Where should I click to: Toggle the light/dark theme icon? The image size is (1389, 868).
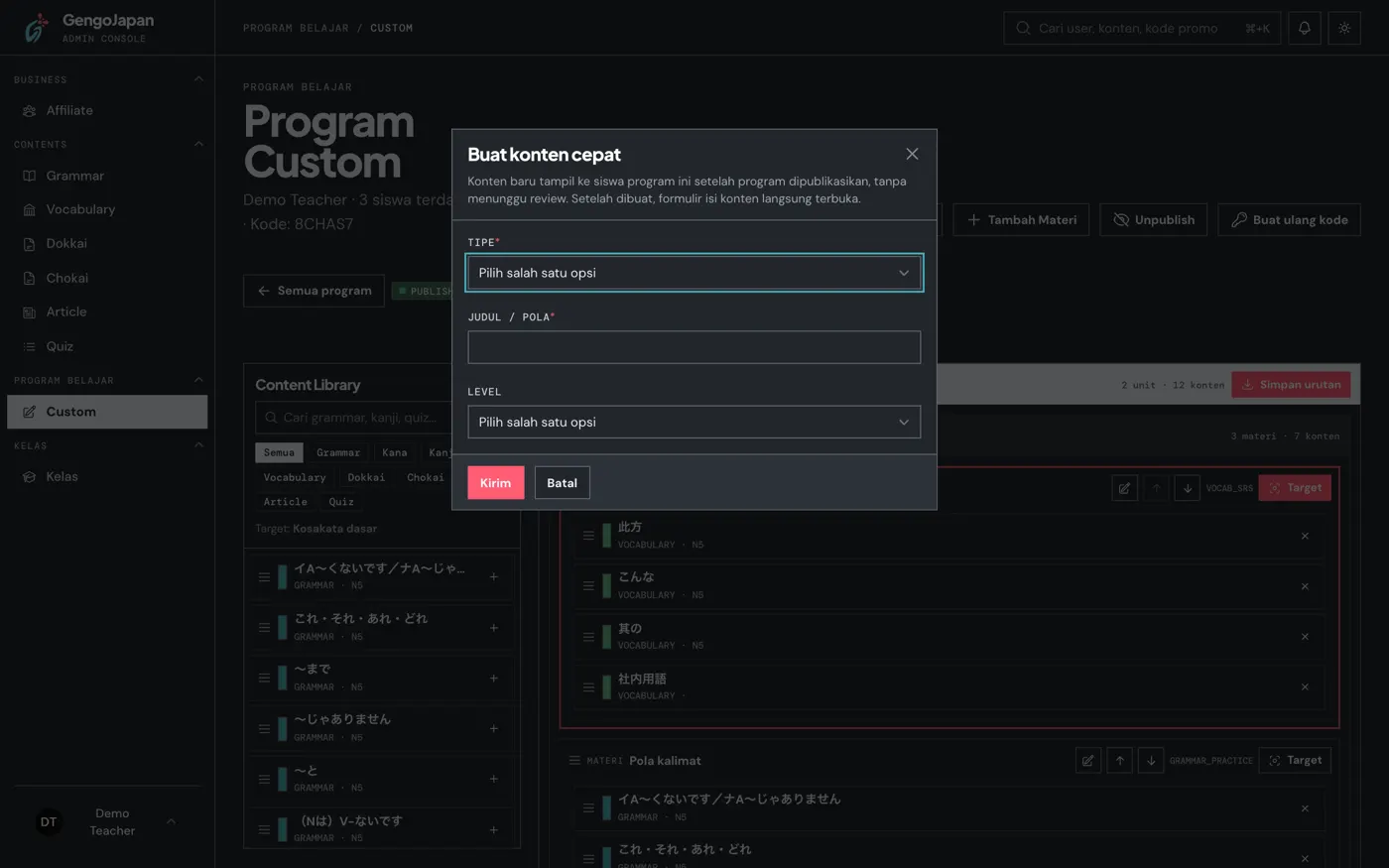tap(1344, 28)
